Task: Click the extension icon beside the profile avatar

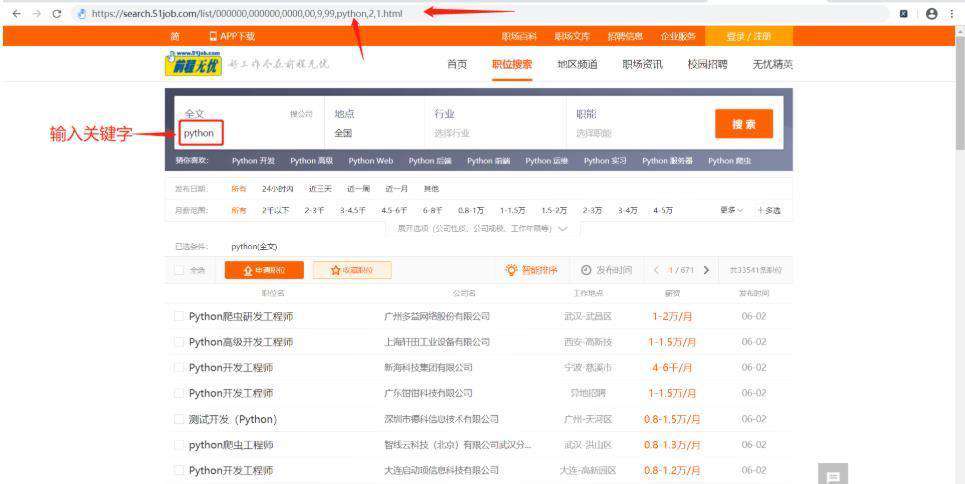Action: (x=904, y=14)
